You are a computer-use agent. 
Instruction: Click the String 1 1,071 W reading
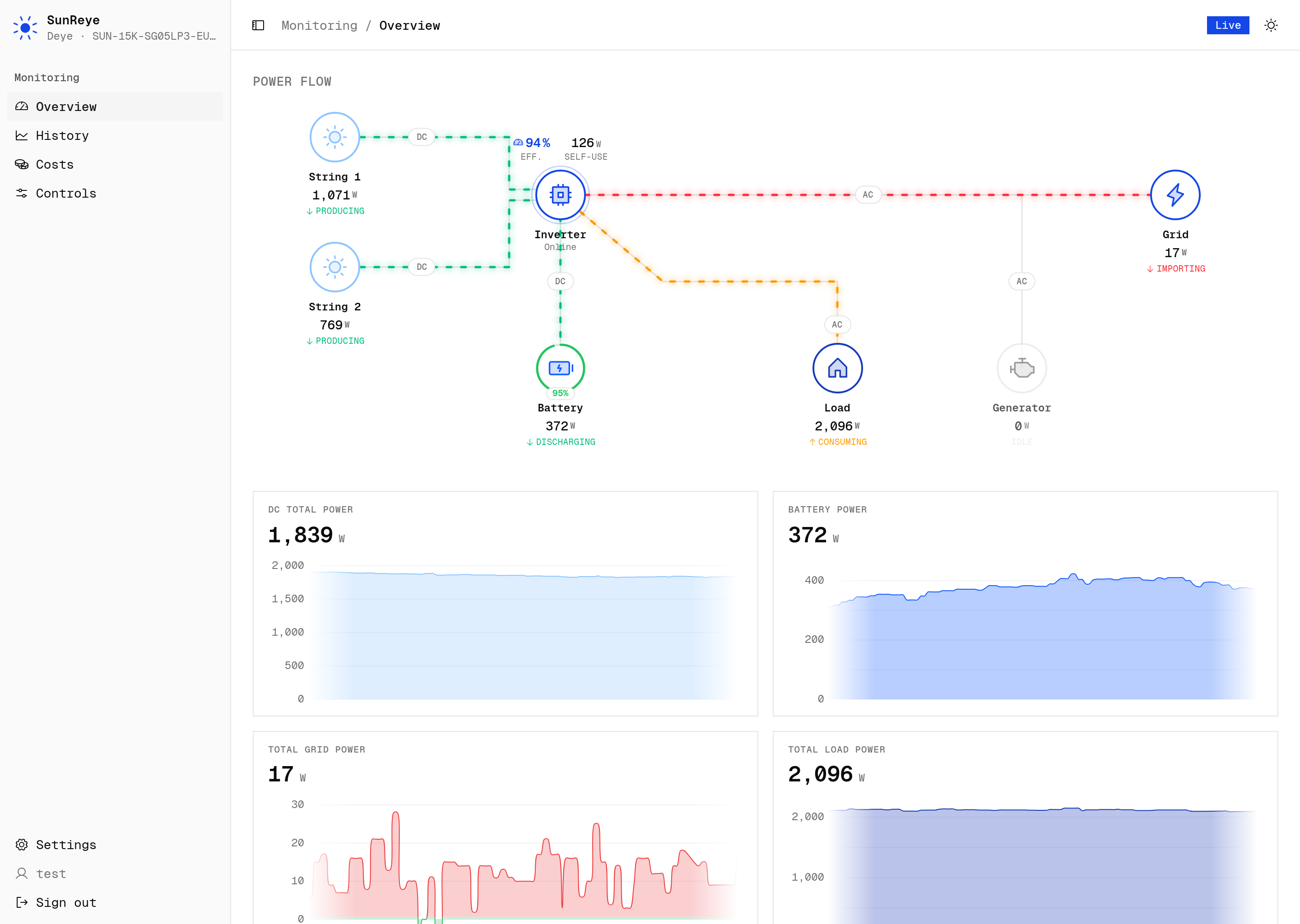pos(334,195)
